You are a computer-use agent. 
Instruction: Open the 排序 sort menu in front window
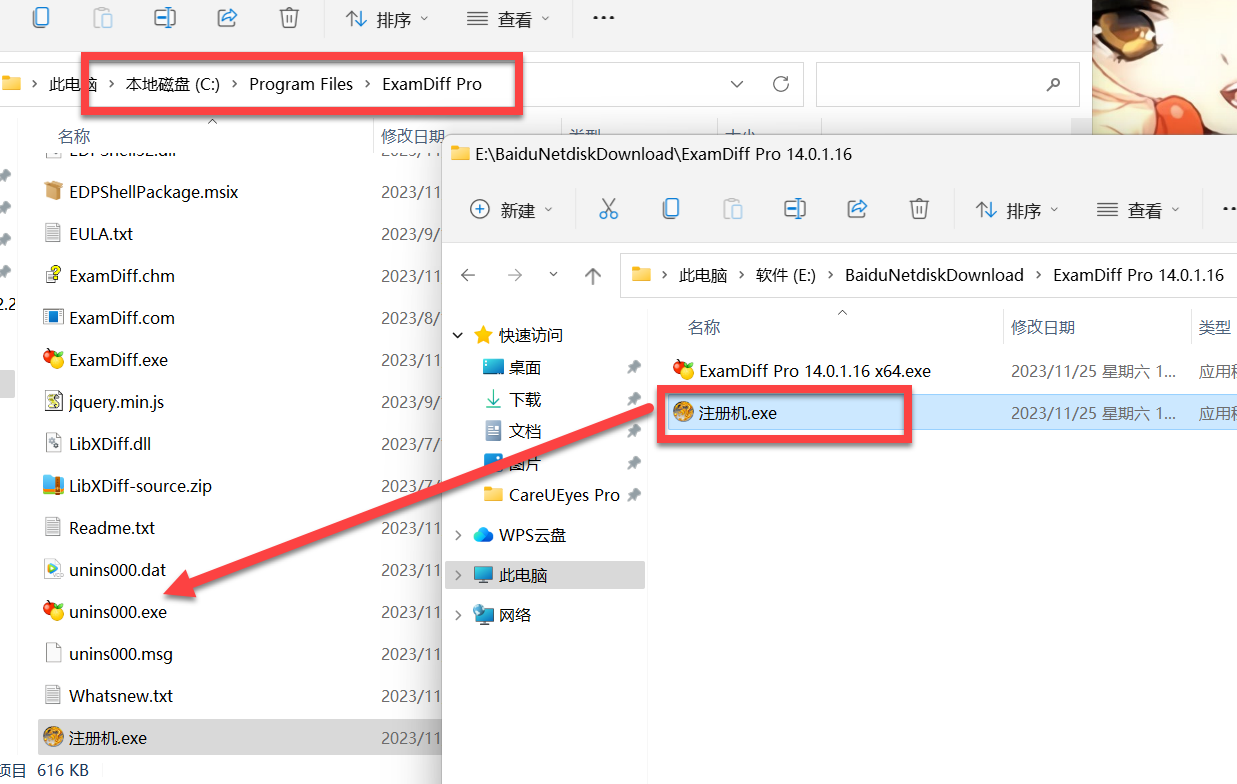click(x=1015, y=210)
